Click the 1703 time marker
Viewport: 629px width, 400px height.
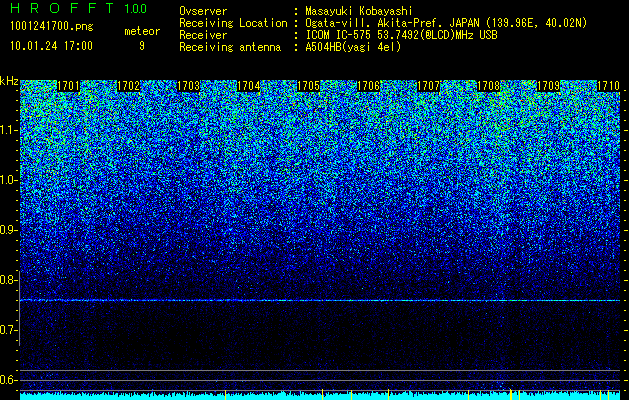point(189,86)
